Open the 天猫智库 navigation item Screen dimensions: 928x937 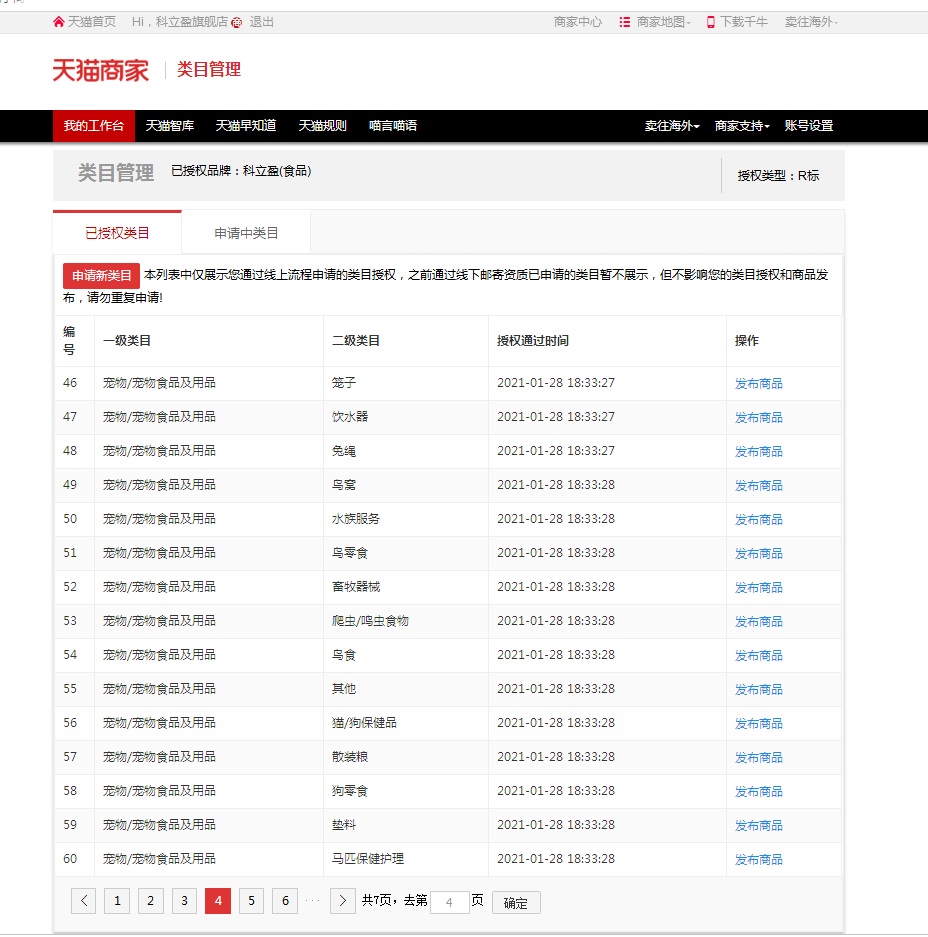[170, 126]
